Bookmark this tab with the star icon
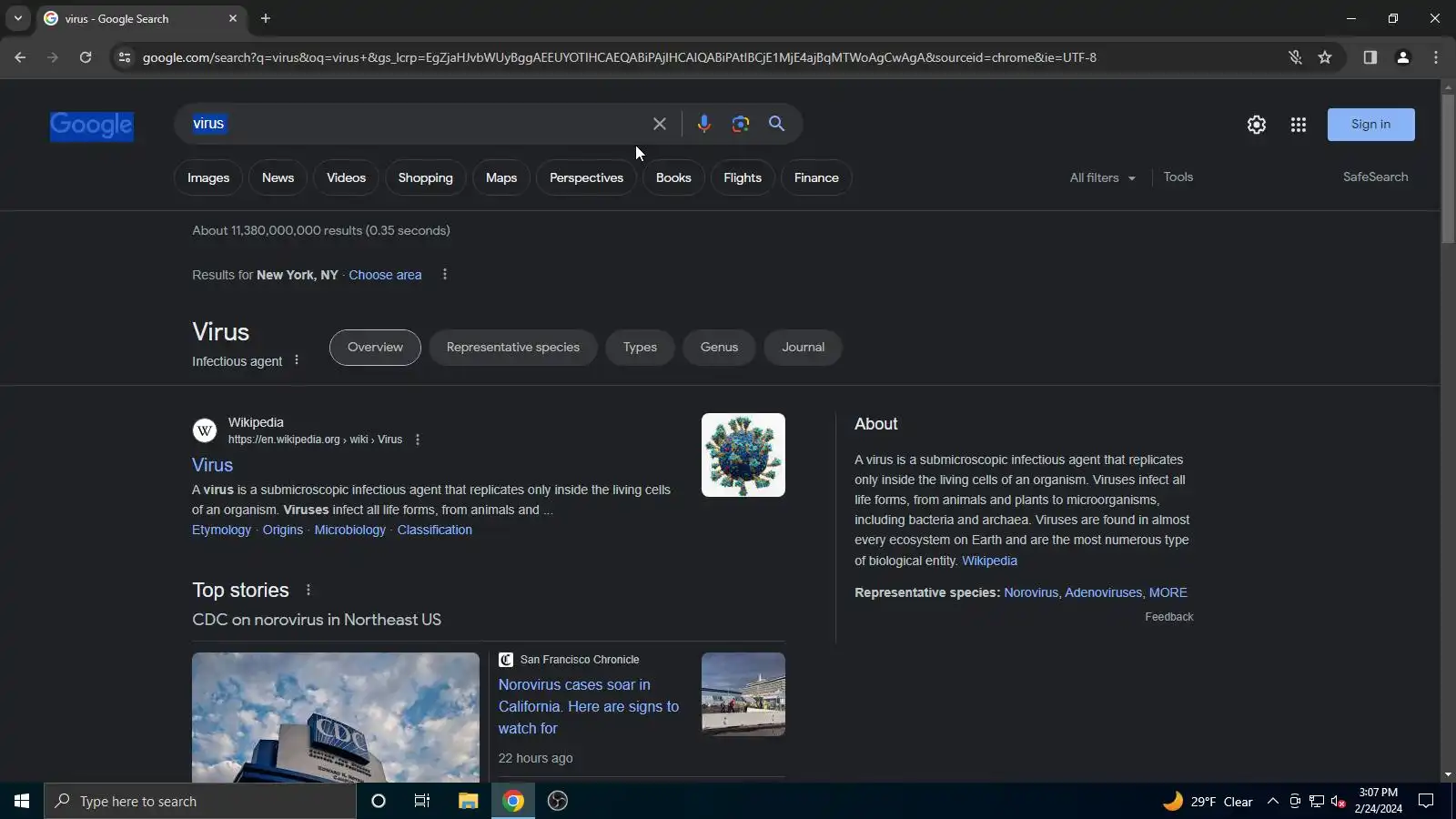The height and width of the screenshot is (819, 1456). (1325, 57)
